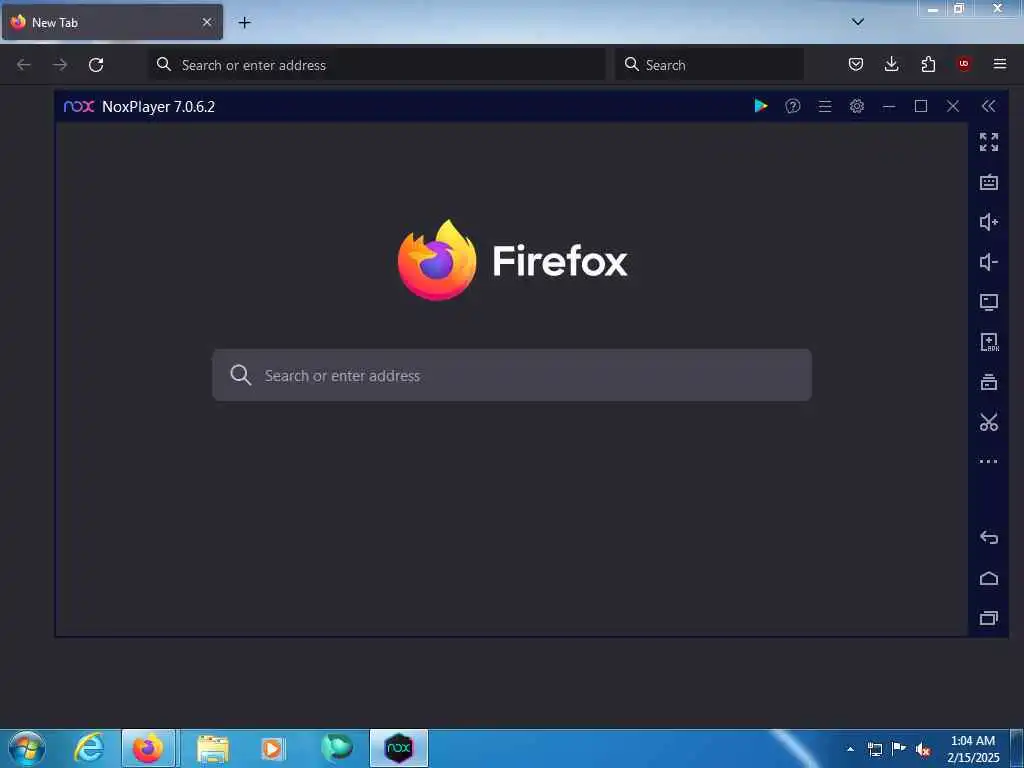The height and width of the screenshot is (768, 1024).
Task: Go back in Firefox browser
Action: (24, 65)
